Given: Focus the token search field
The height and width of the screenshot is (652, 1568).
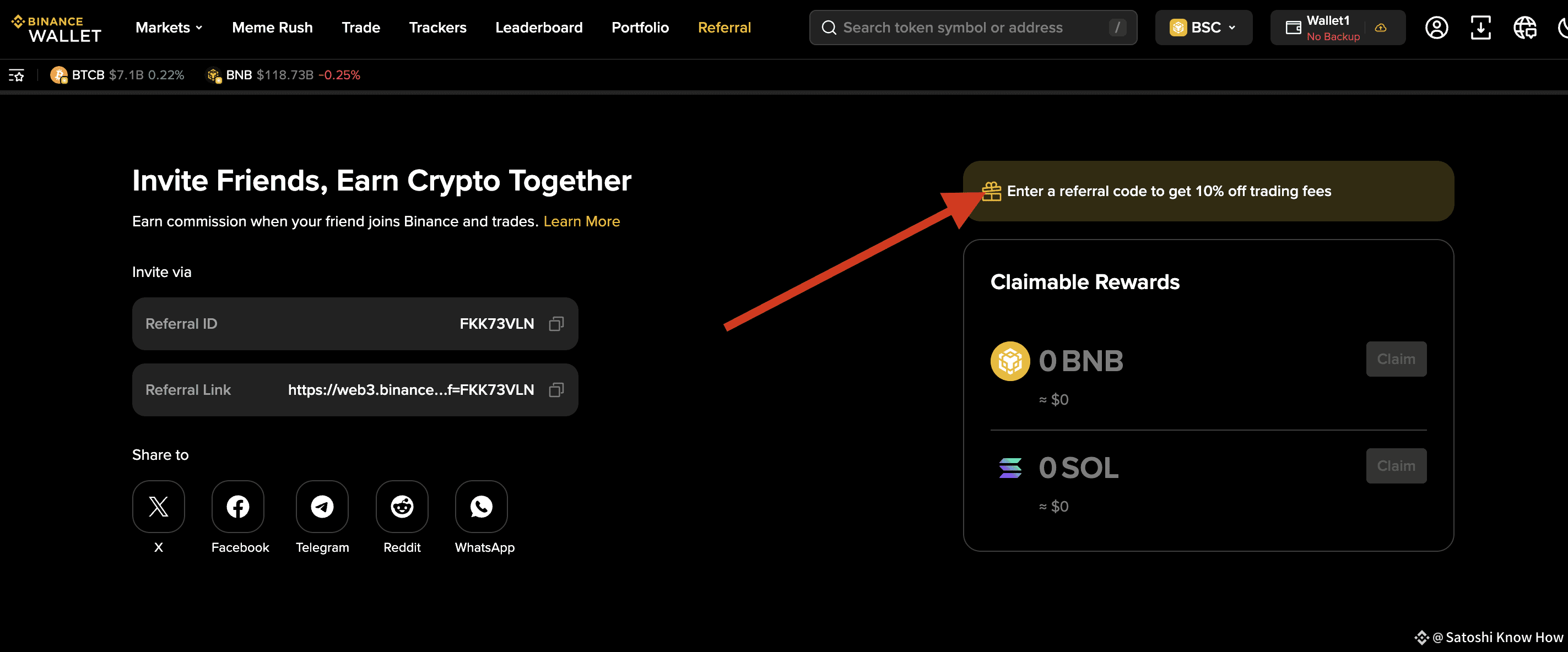Looking at the screenshot, I should coord(972,28).
